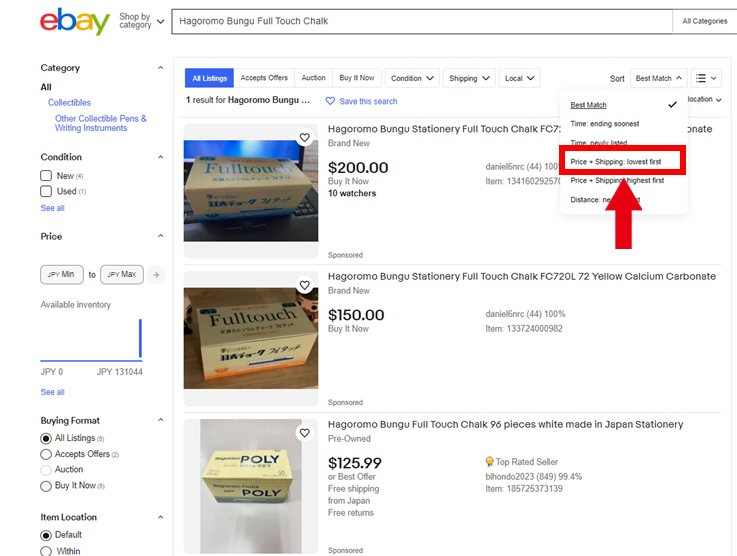The width and height of the screenshot is (737, 556).
Task: Expand the Shop by category menu
Action: point(142,21)
